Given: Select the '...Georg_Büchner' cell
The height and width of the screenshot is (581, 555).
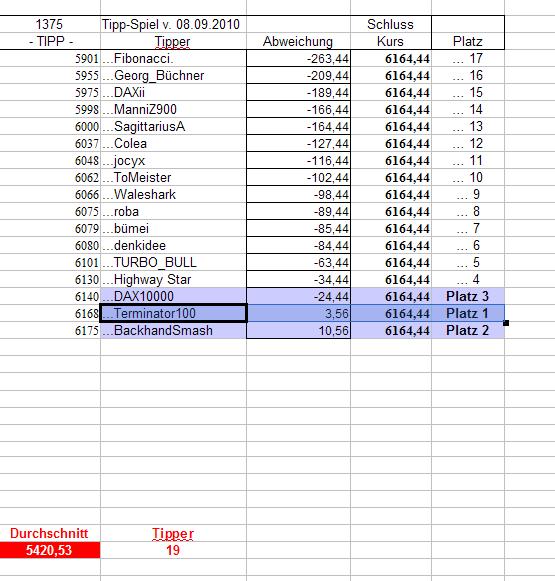Looking at the screenshot, I should [173, 76].
